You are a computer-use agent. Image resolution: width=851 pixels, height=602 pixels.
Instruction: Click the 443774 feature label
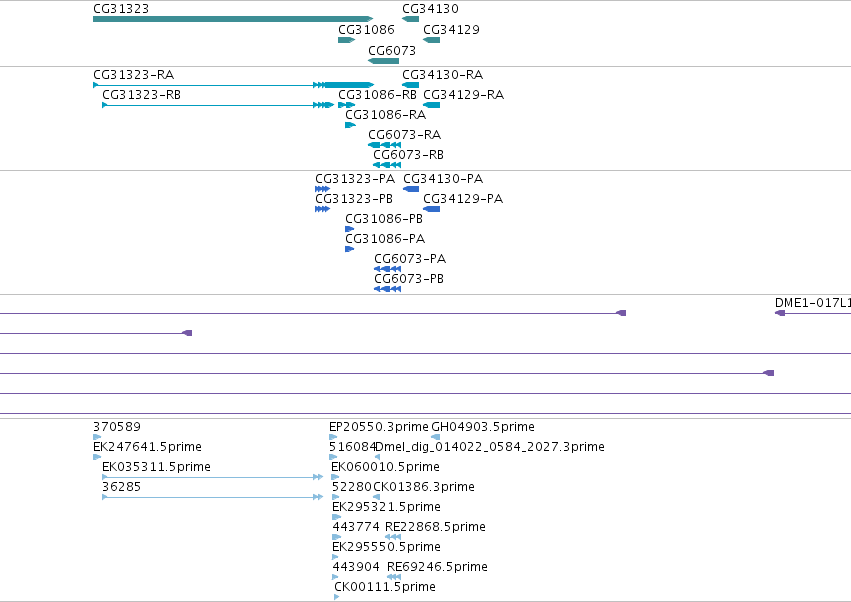point(356,527)
